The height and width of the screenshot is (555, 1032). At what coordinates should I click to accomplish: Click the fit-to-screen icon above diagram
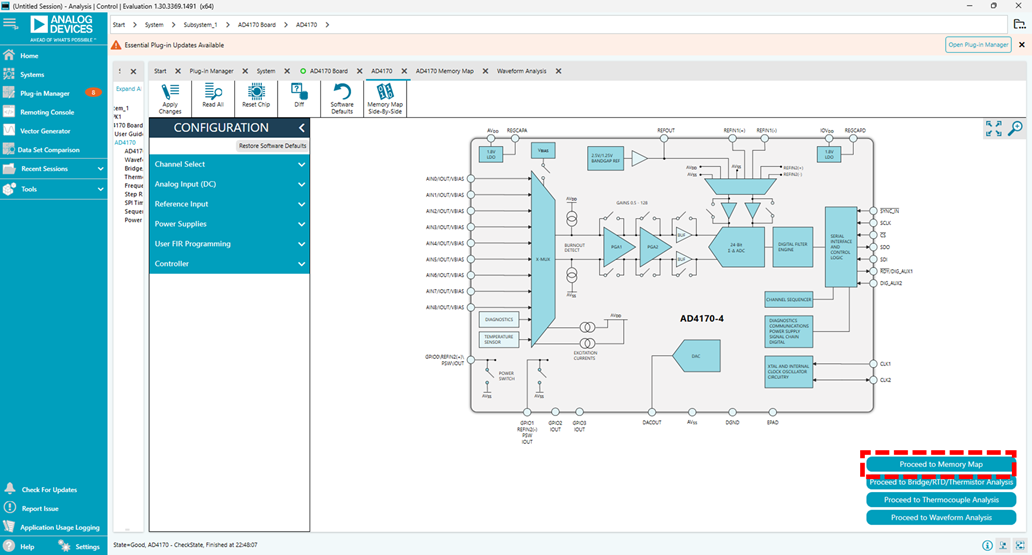(x=993, y=128)
